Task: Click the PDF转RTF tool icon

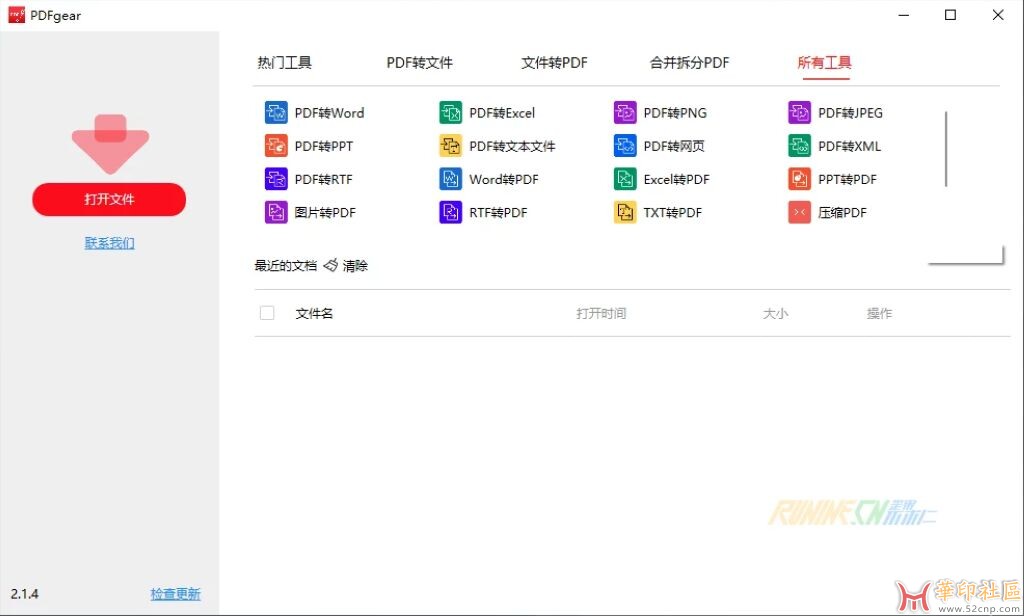Action: coord(276,179)
